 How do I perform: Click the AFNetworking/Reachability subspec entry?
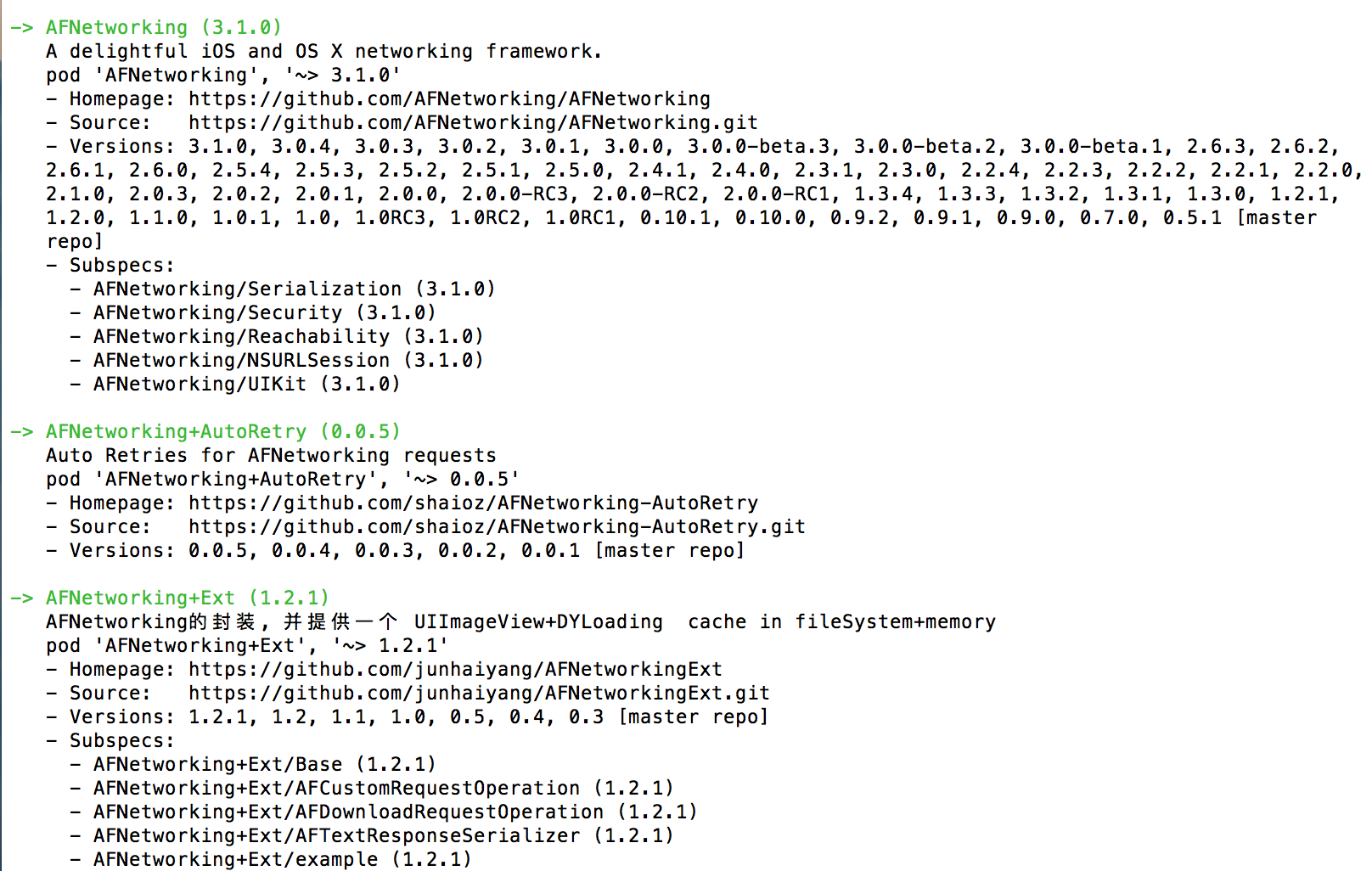288,337
